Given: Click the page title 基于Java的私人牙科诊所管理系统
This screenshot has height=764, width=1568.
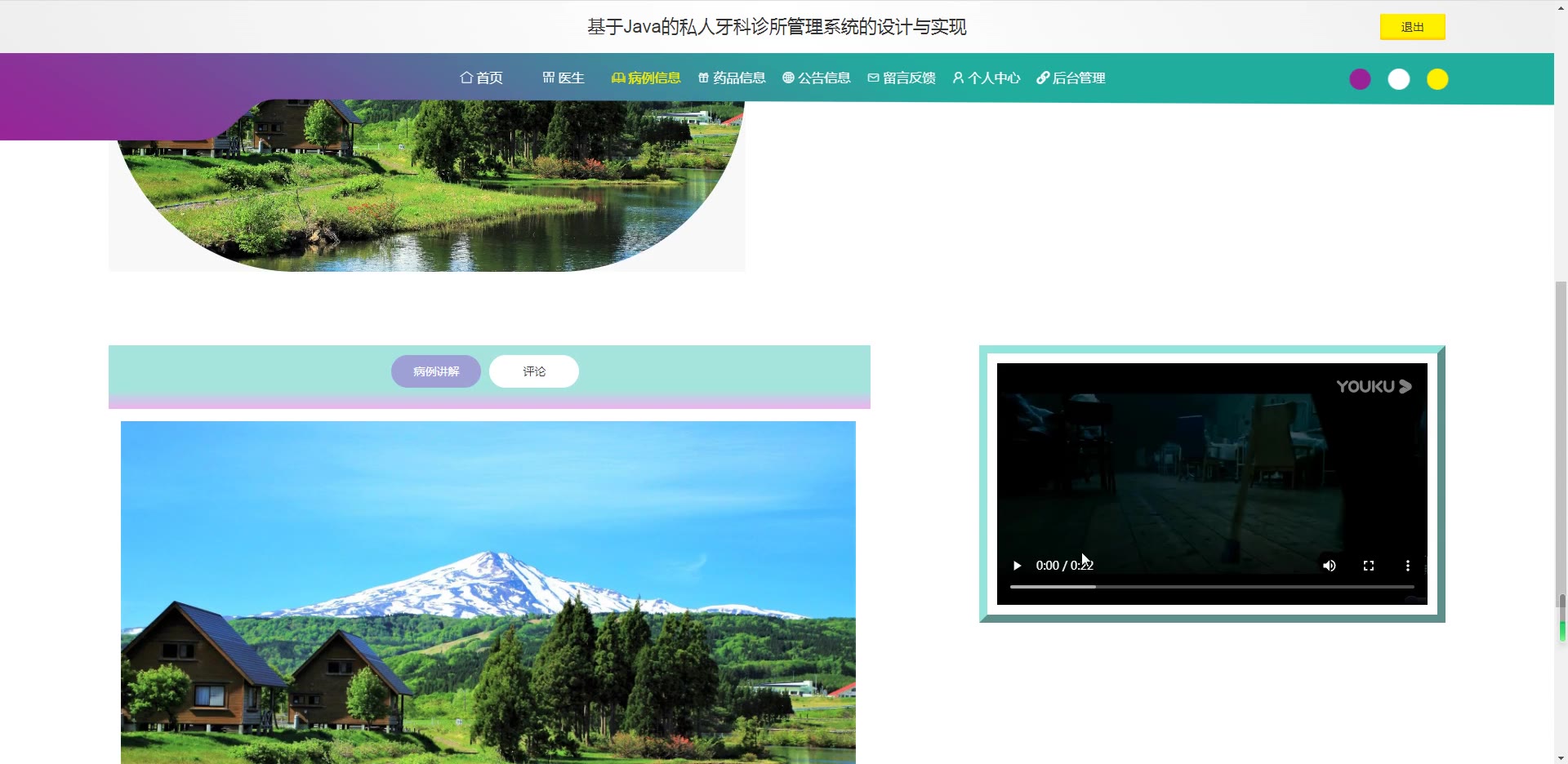Looking at the screenshot, I should click(x=777, y=27).
